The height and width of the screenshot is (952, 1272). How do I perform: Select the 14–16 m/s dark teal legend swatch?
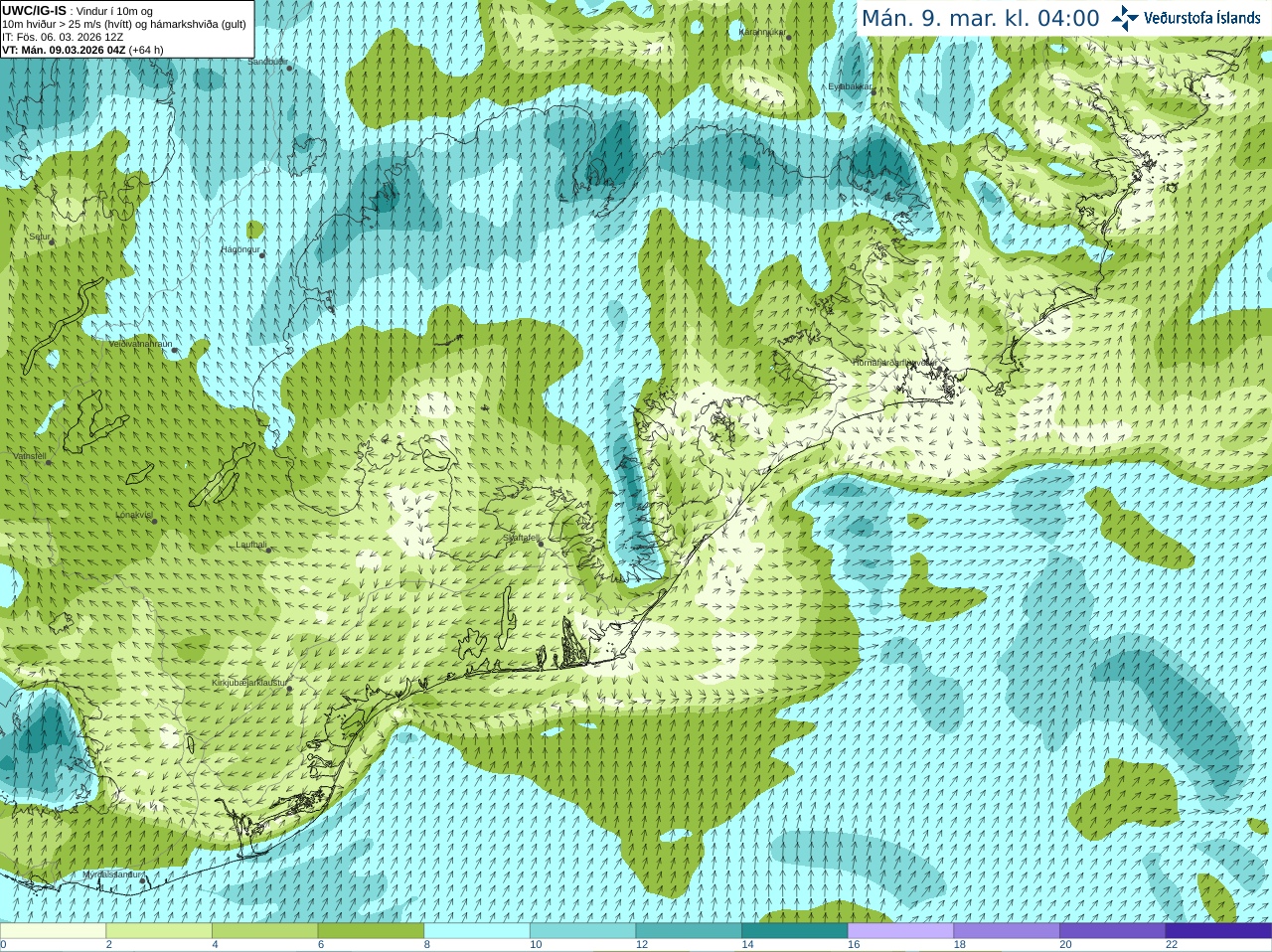[795, 931]
